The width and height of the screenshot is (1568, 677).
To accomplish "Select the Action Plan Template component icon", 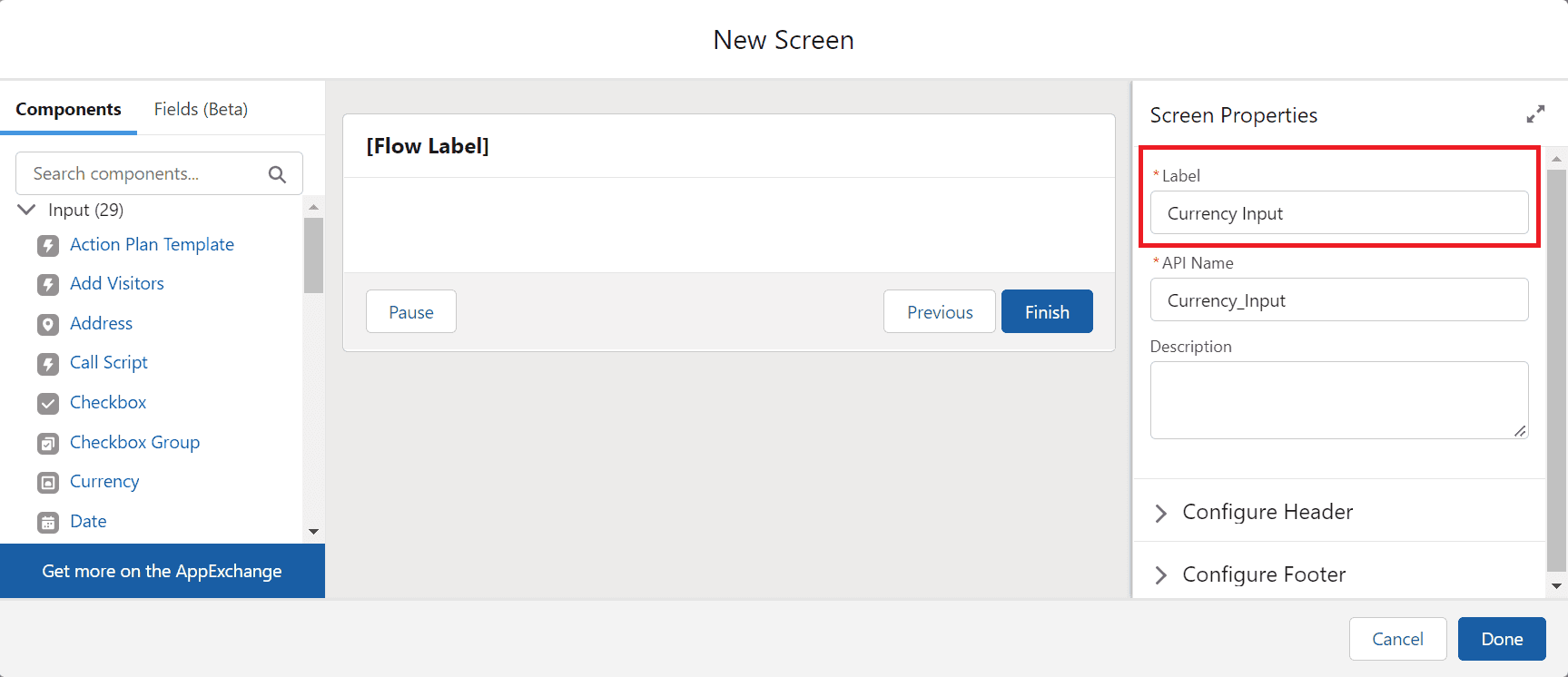I will point(48,245).
